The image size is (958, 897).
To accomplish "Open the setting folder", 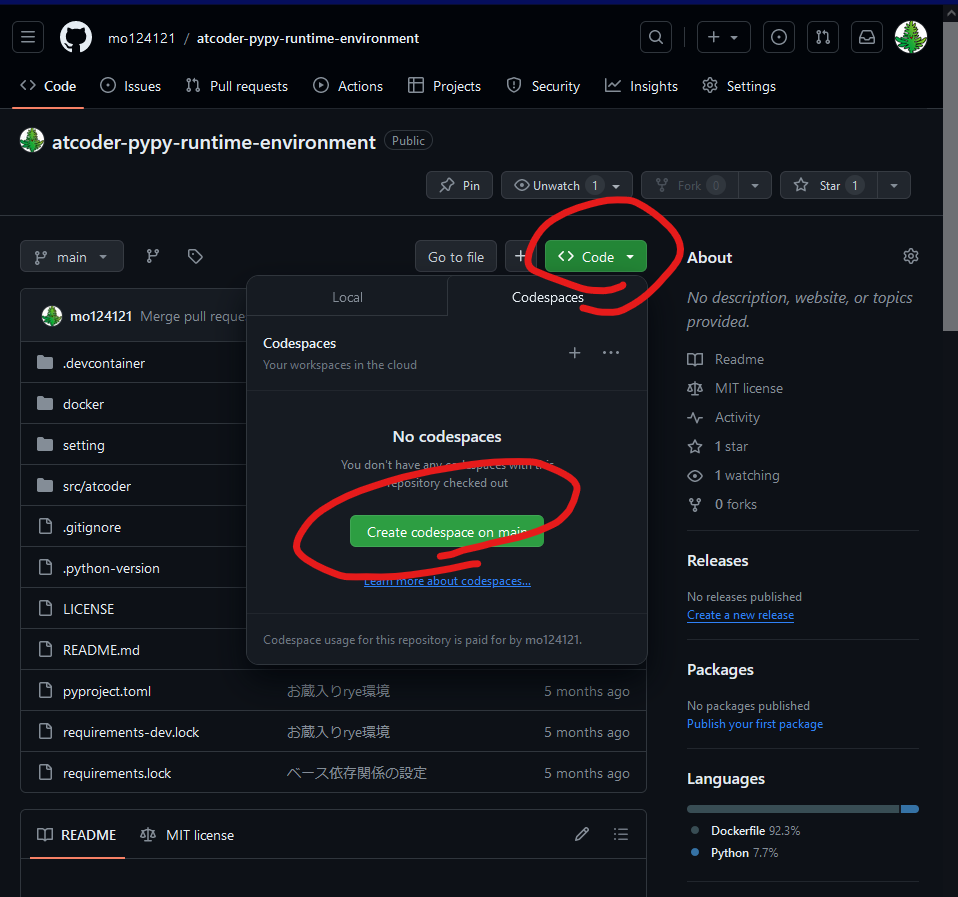I will pyautogui.click(x=84, y=445).
